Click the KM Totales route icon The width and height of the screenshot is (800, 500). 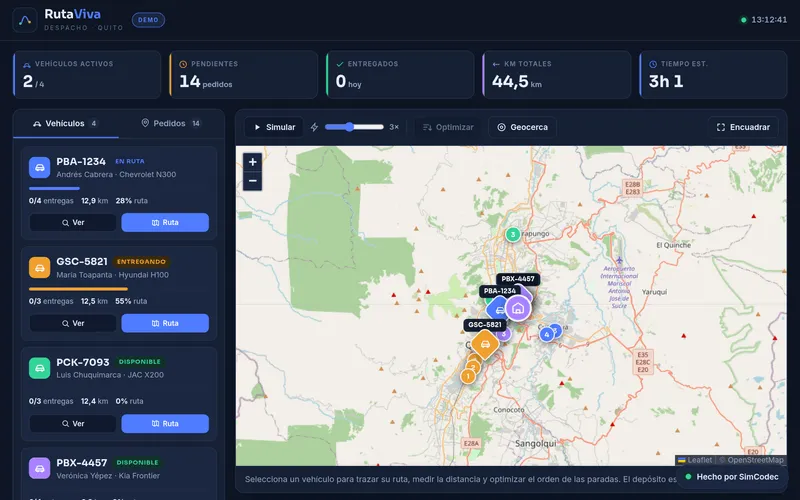click(x=496, y=64)
